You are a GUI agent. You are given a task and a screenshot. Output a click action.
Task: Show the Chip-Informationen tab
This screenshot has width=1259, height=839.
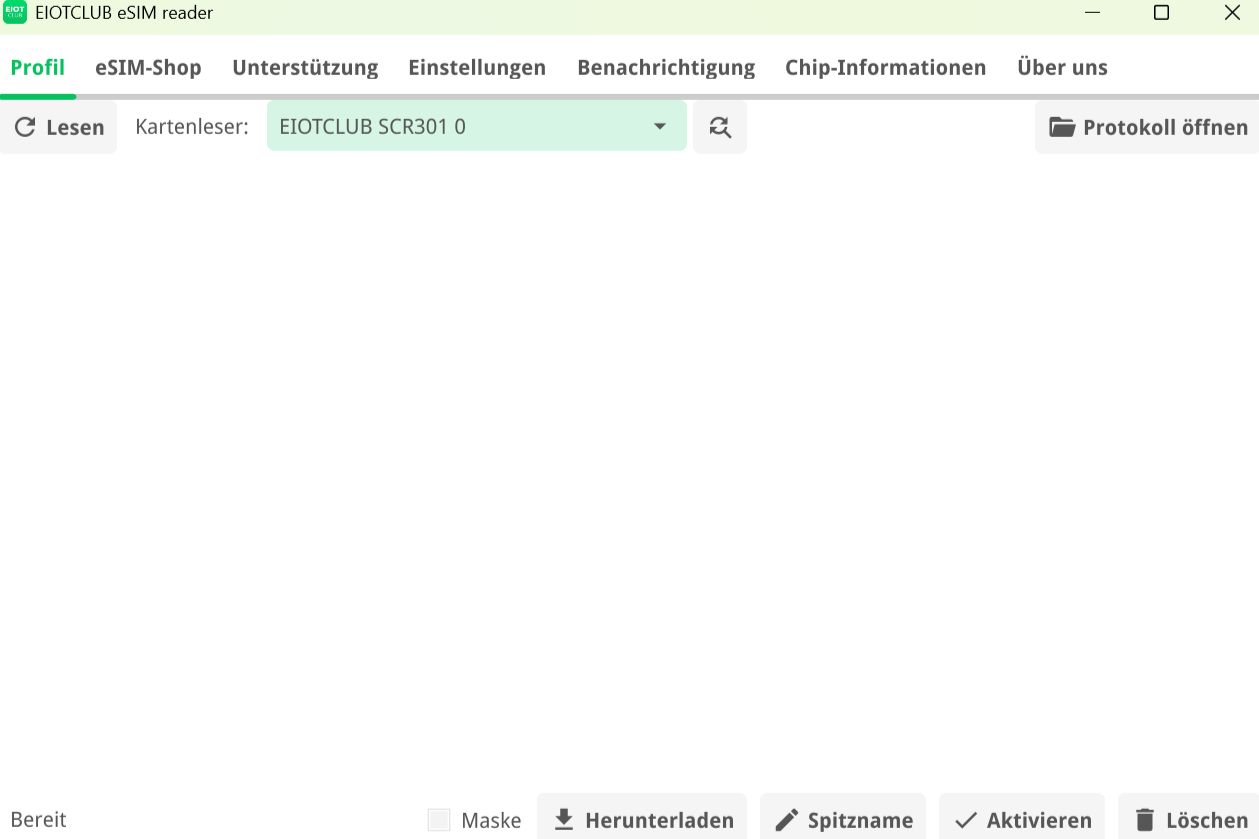coord(886,68)
